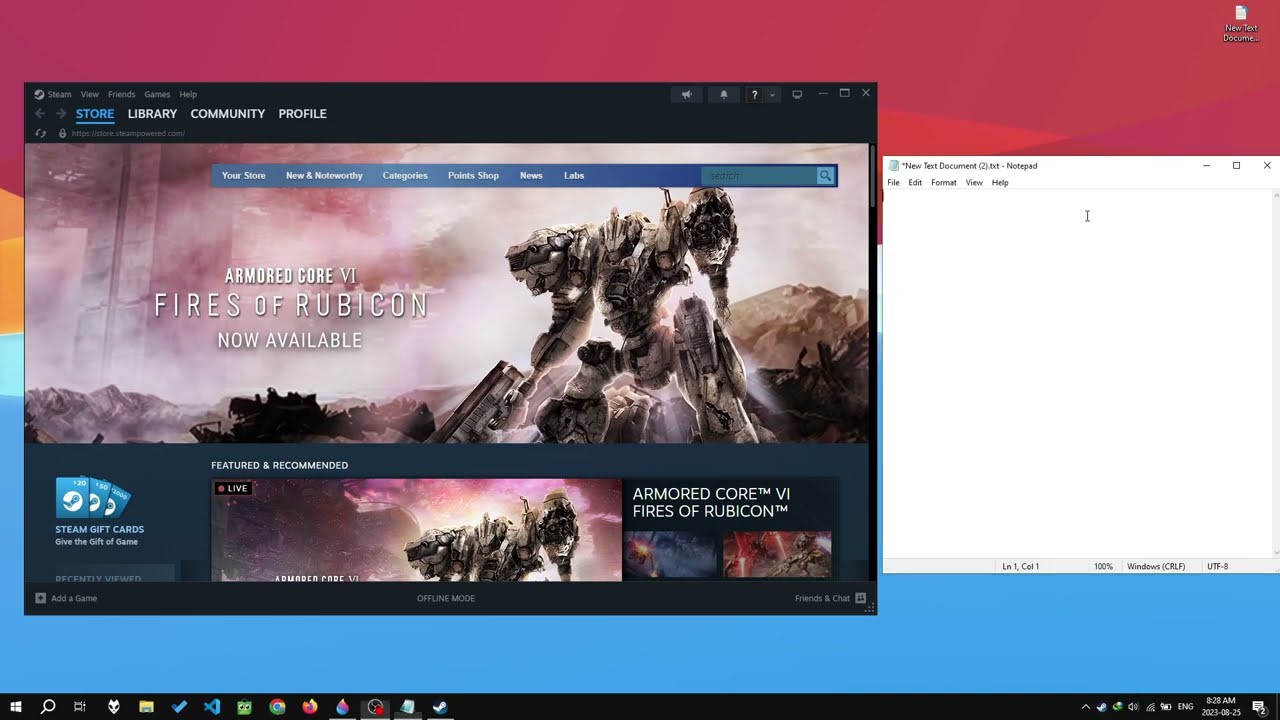Open the New Text Document desktop file

(1241, 24)
